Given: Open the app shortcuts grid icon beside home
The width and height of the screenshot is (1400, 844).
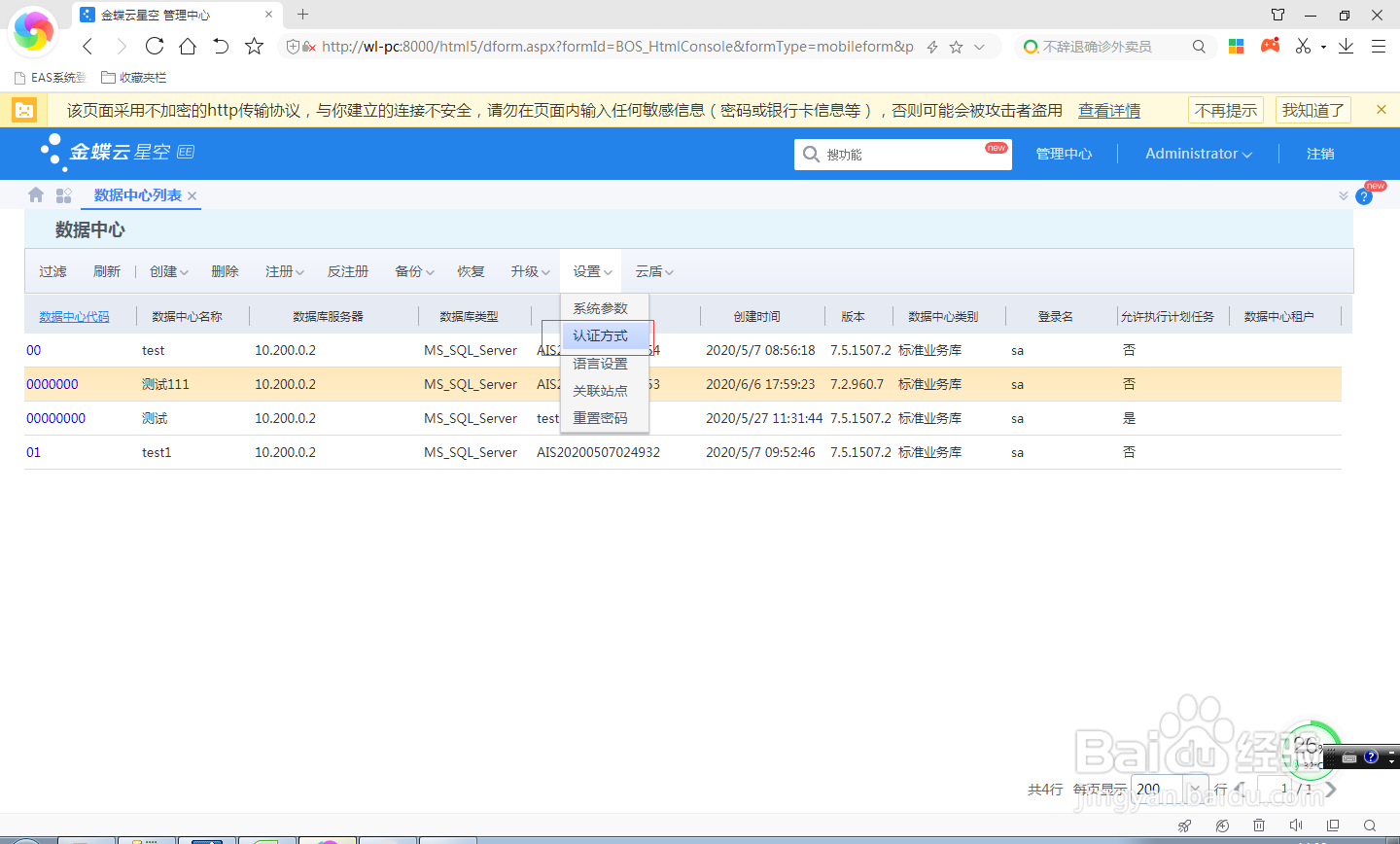Looking at the screenshot, I should (x=63, y=194).
